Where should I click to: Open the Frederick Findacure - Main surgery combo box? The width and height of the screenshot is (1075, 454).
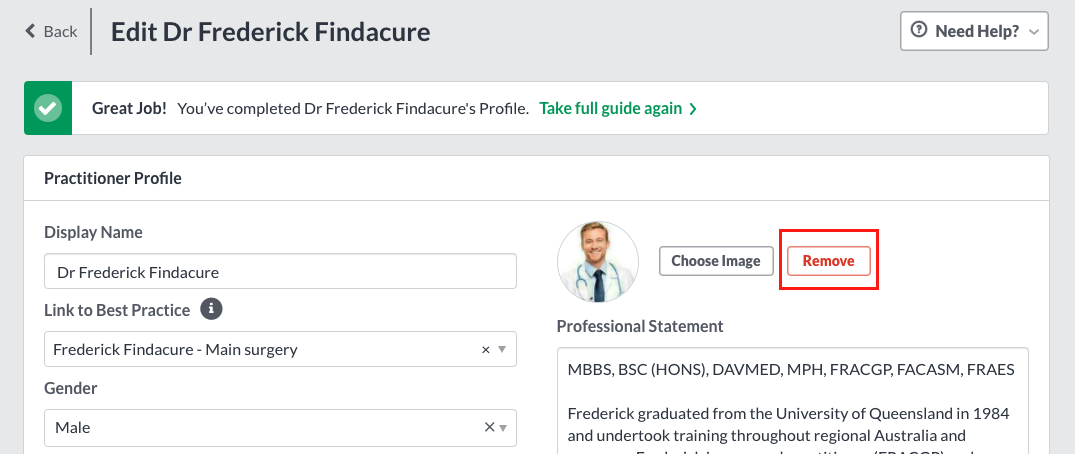click(x=280, y=350)
